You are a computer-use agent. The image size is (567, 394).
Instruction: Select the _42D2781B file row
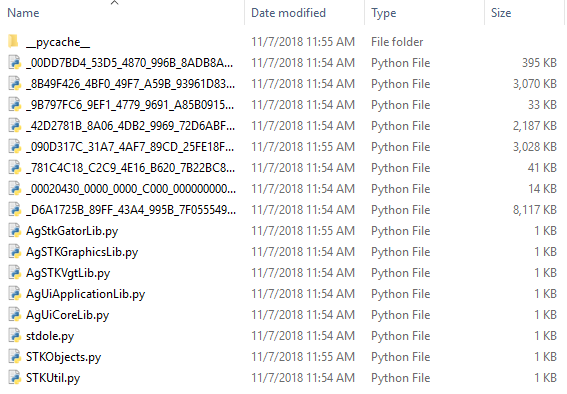point(282,126)
